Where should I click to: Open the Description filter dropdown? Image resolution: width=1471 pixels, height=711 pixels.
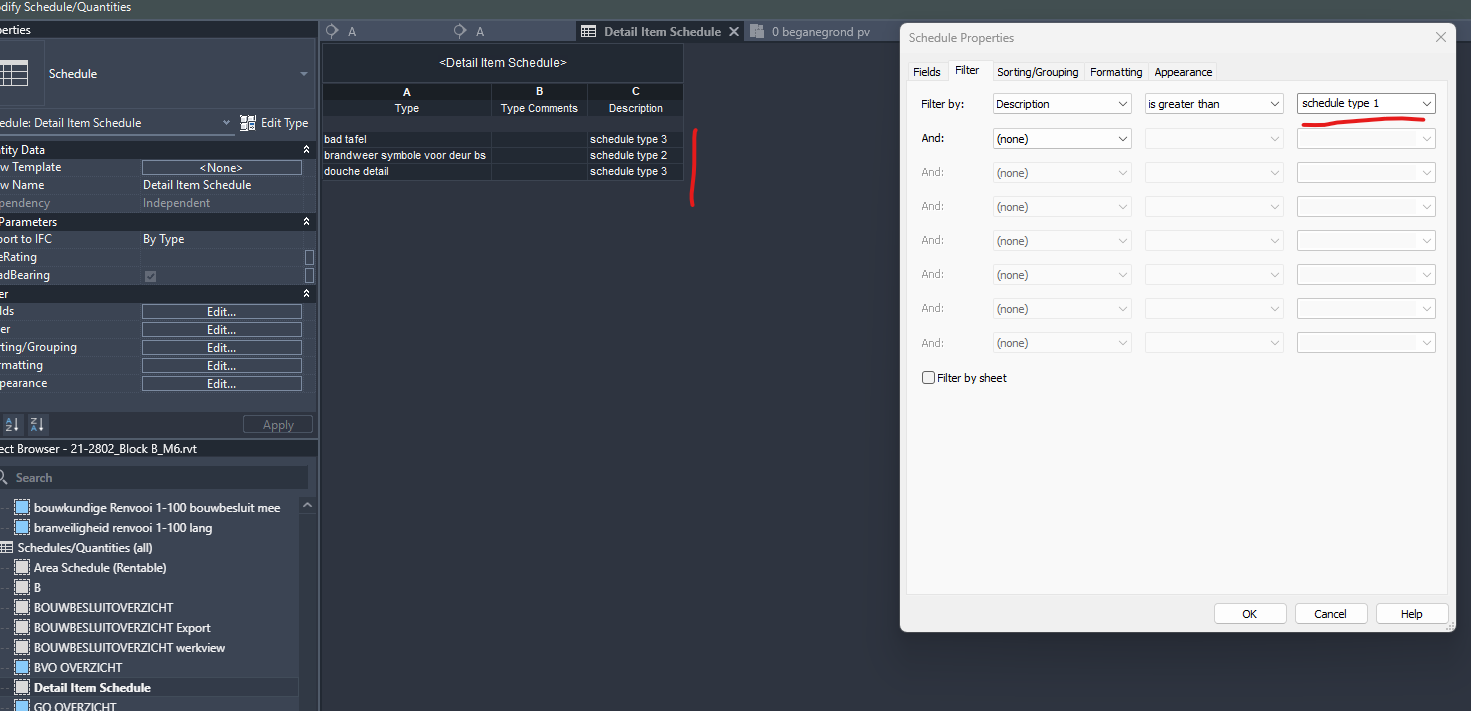click(x=1062, y=103)
